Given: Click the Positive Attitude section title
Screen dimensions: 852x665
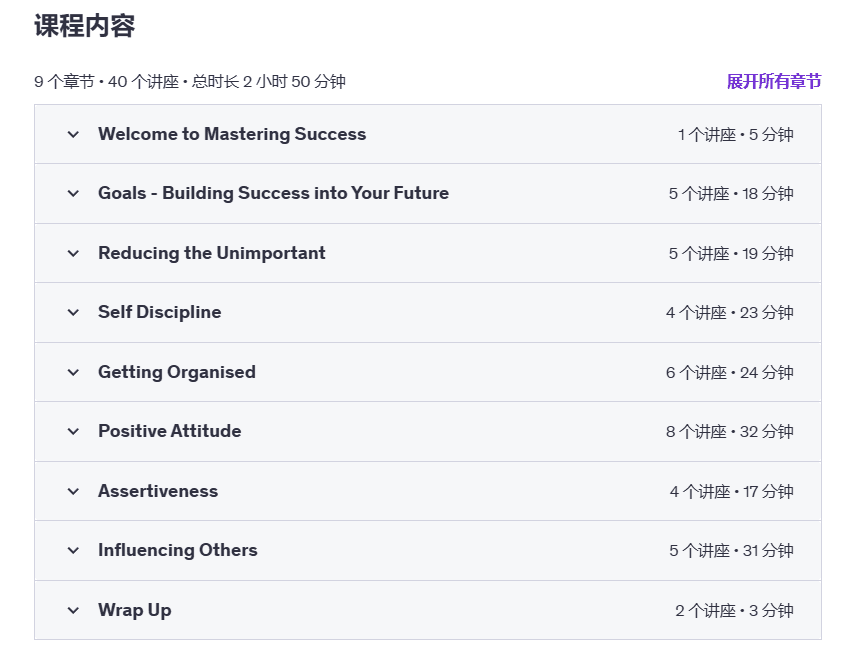Looking at the screenshot, I should tap(170, 431).
